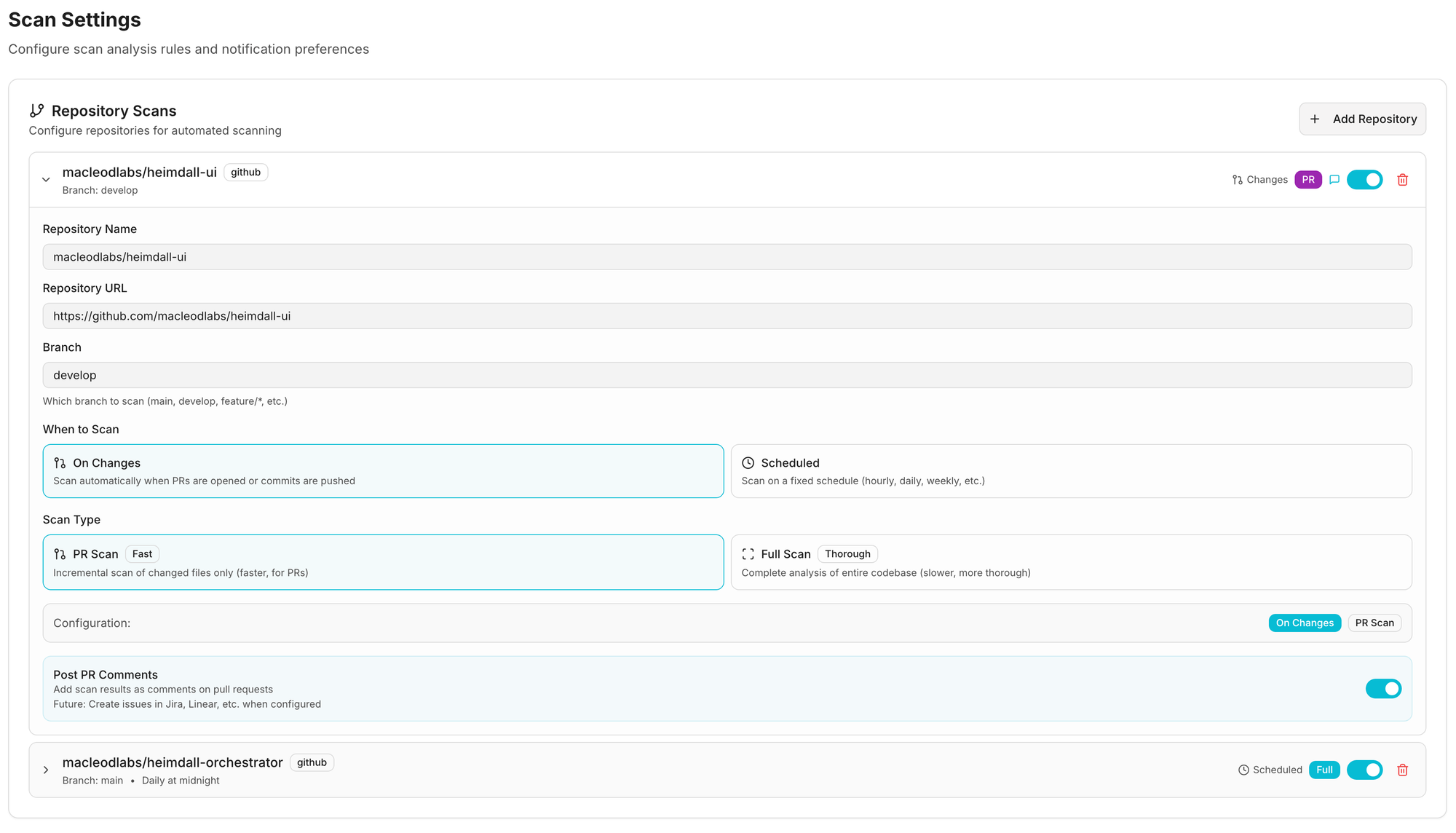Click the trash icon for heimdall-ui repository
1456x833 pixels.
[1402, 179]
